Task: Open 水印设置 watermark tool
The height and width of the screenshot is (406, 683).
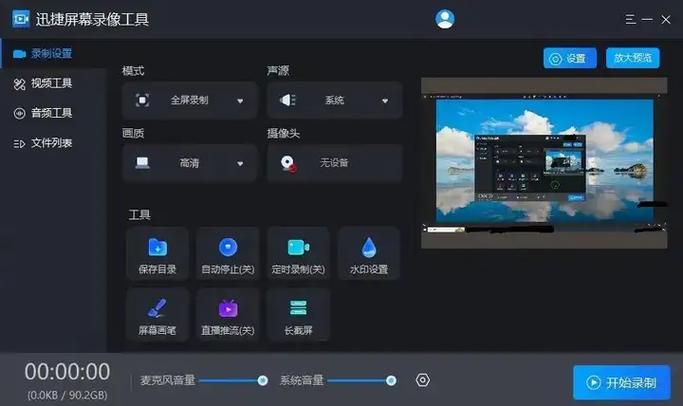Action: 369,254
